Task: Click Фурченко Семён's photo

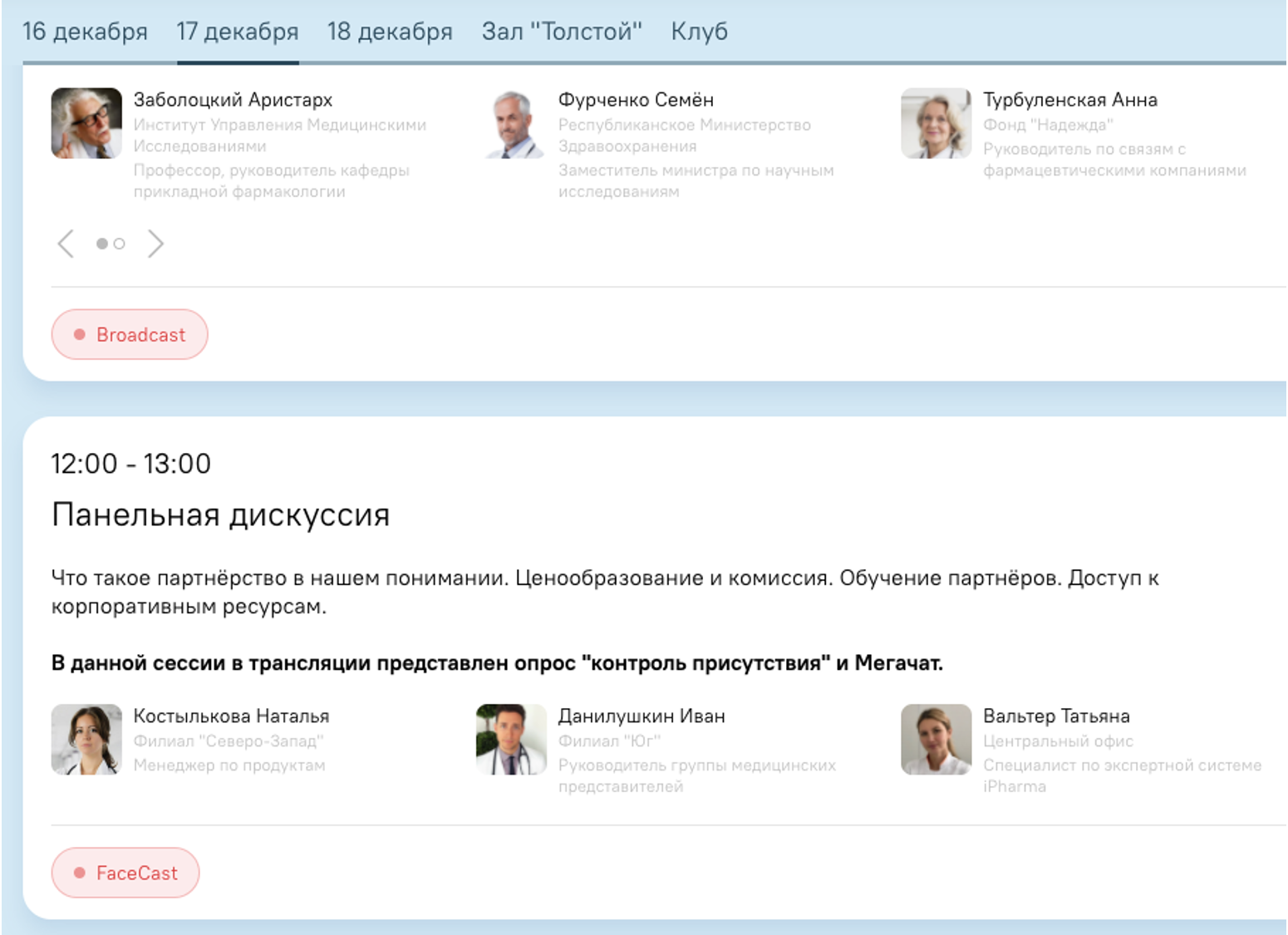Action: (x=511, y=123)
